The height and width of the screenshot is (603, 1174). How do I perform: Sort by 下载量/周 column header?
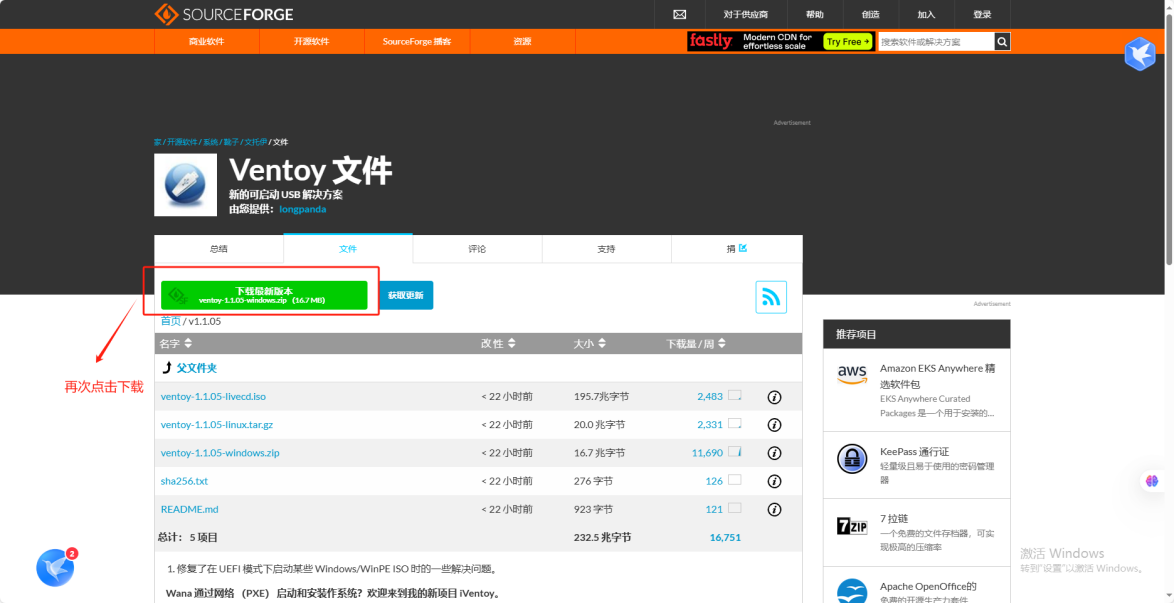coord(696,343)
